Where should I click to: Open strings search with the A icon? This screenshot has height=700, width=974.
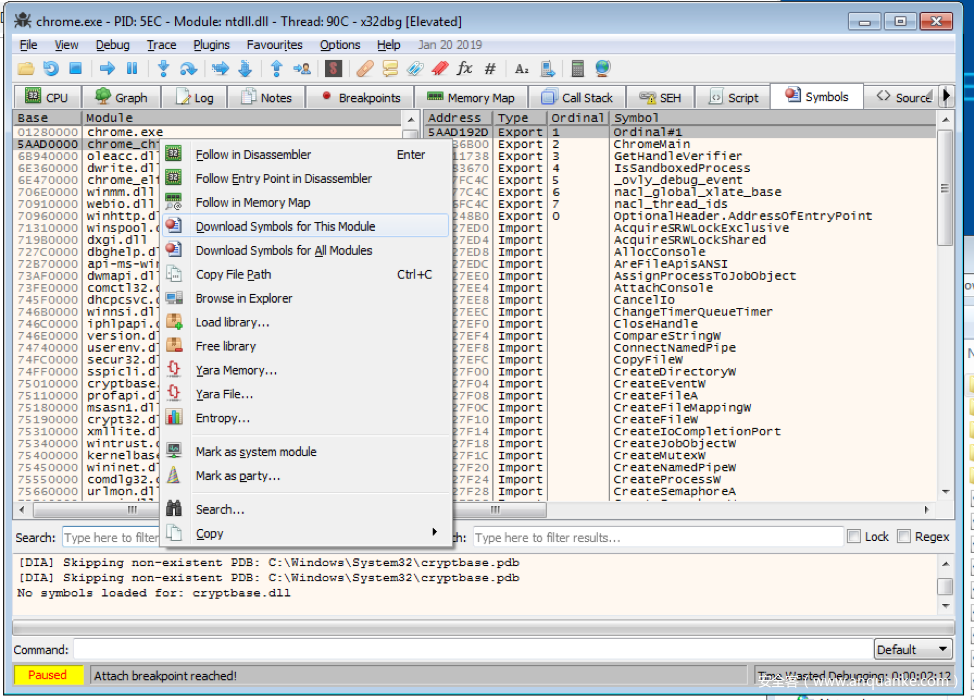[x=522, y=68]
